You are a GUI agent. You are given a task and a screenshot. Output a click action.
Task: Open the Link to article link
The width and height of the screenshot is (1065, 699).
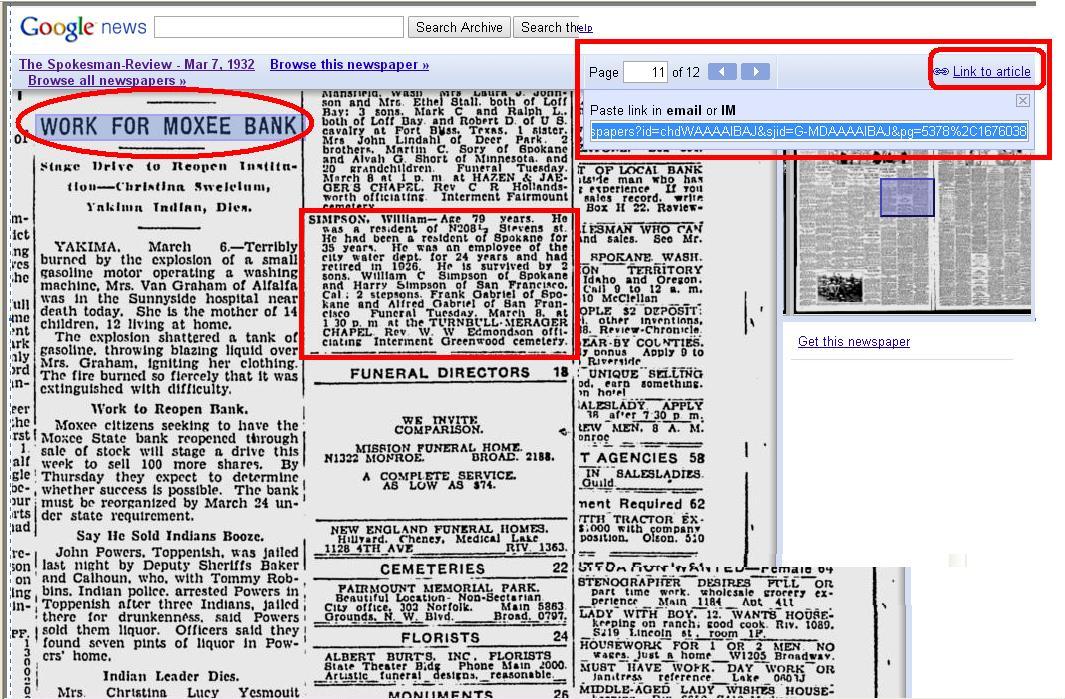991,71
